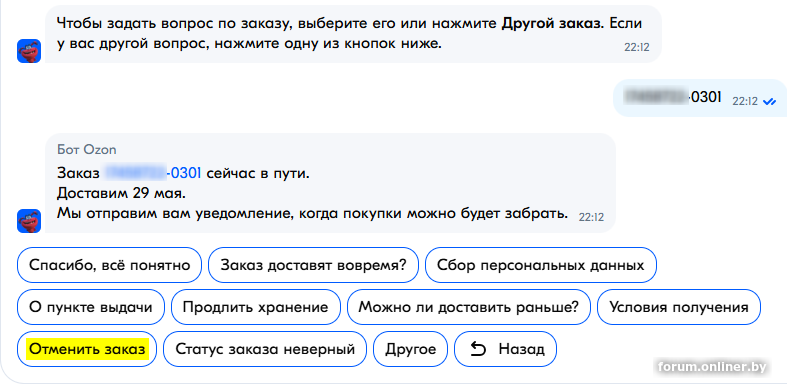The width and height of the screenshot is (787, 388).
Task: Click the Ozon bot avatar beside order status message
Action: 29,221
